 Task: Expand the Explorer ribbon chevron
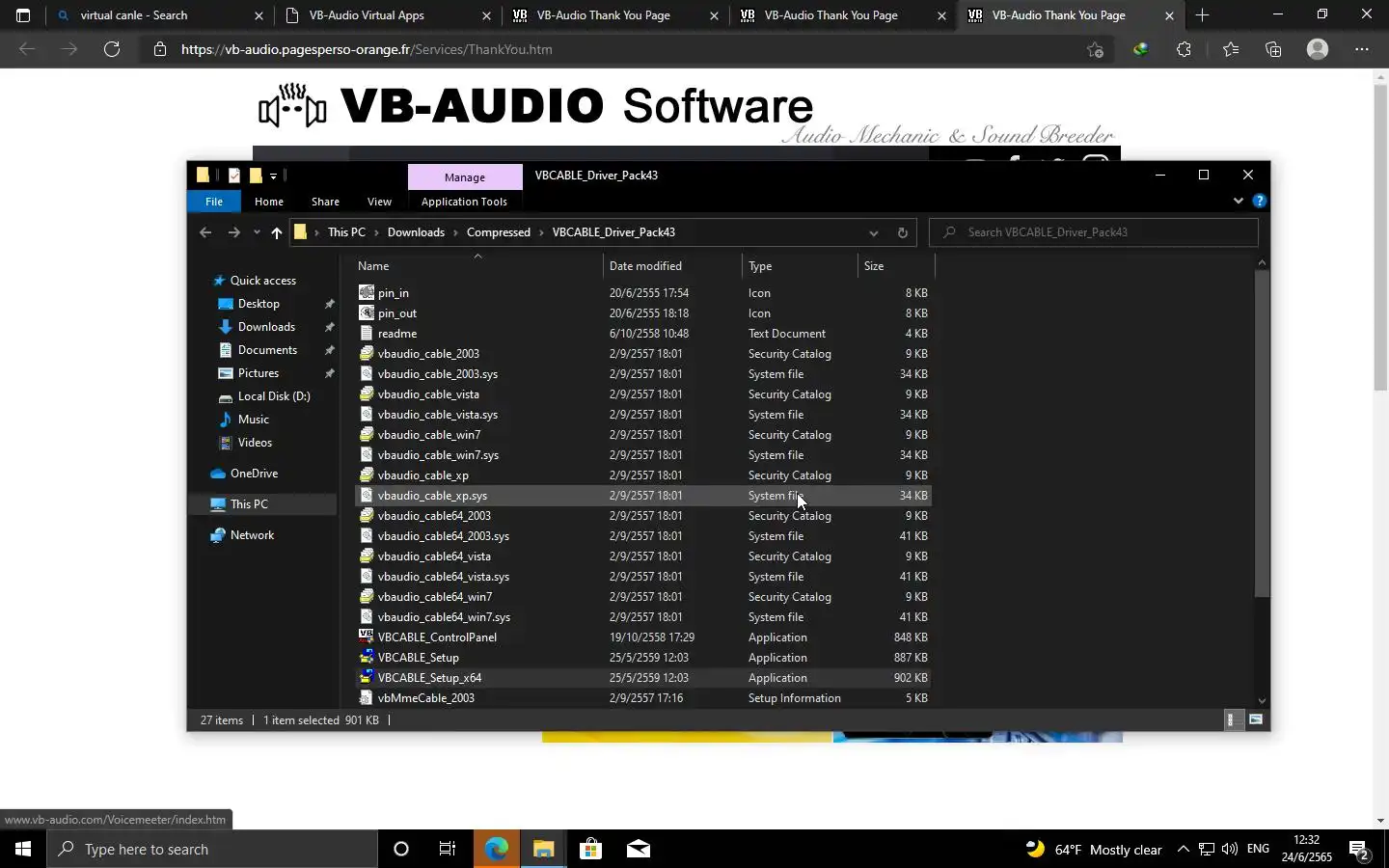(x=1239, y=201)
